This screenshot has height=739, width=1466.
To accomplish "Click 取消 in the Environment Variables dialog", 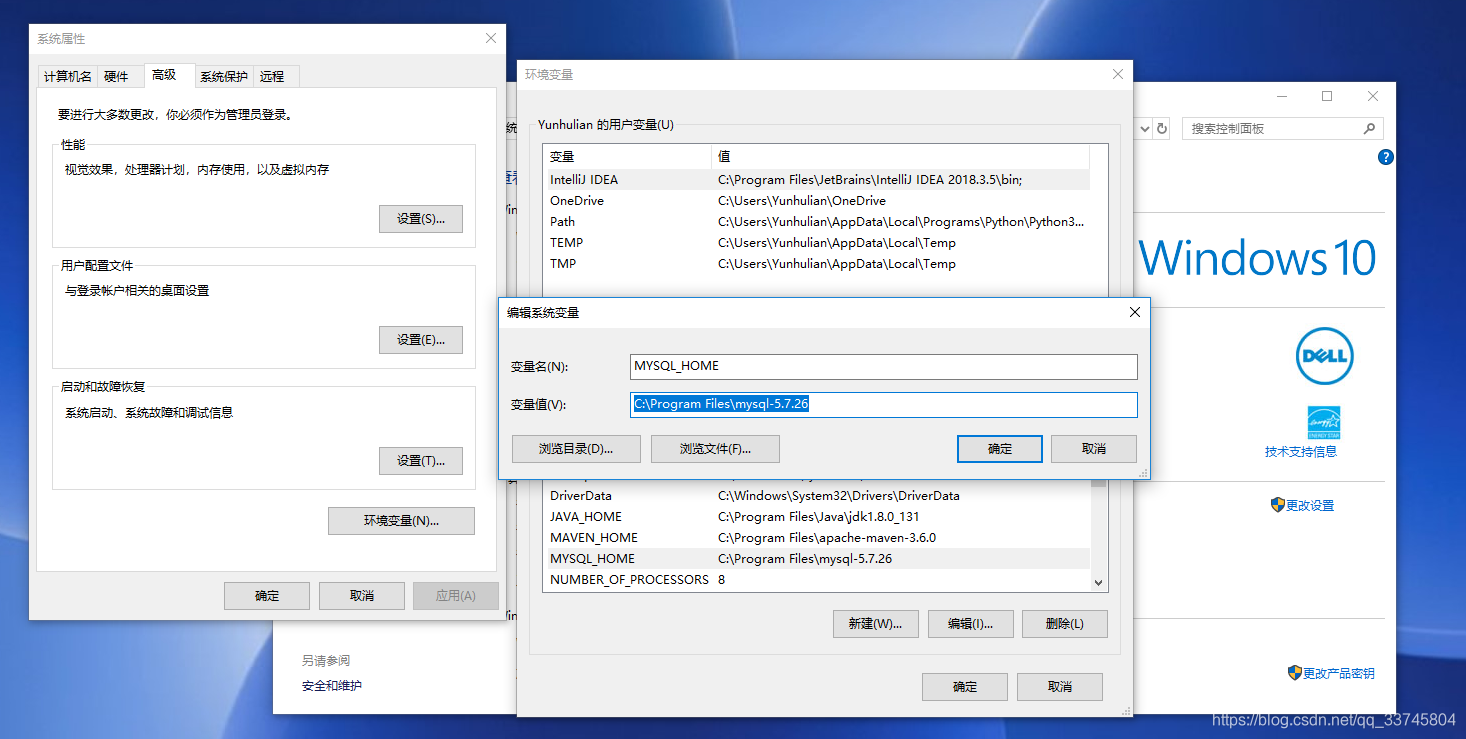I will [1060, 687].
